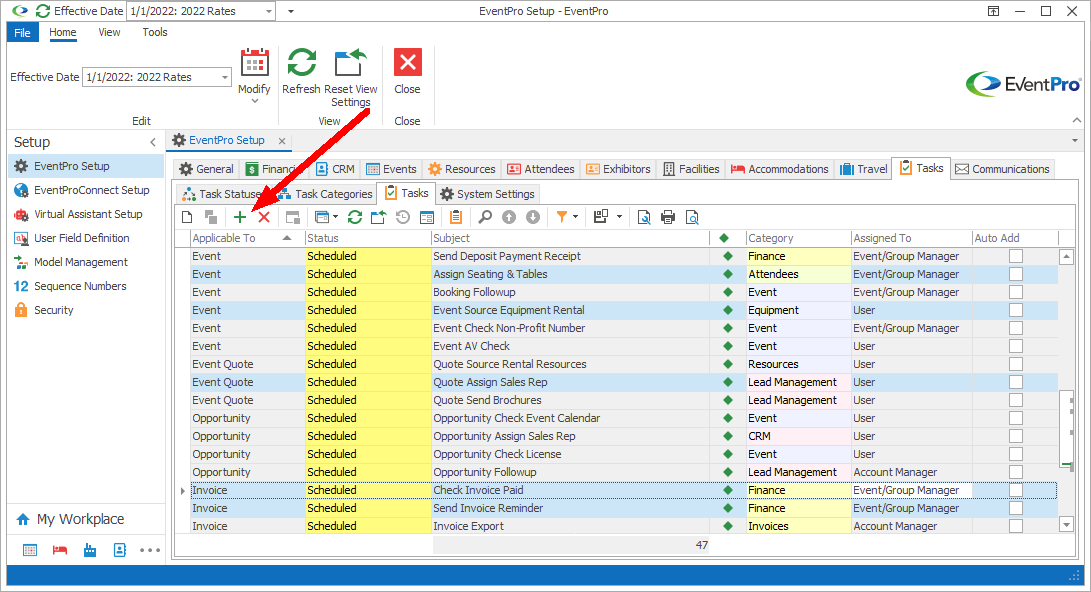This screenshot has height=592, width=1091.
Task: Click the calendar icon in bottom navigation bar
Action: point(30,550)
